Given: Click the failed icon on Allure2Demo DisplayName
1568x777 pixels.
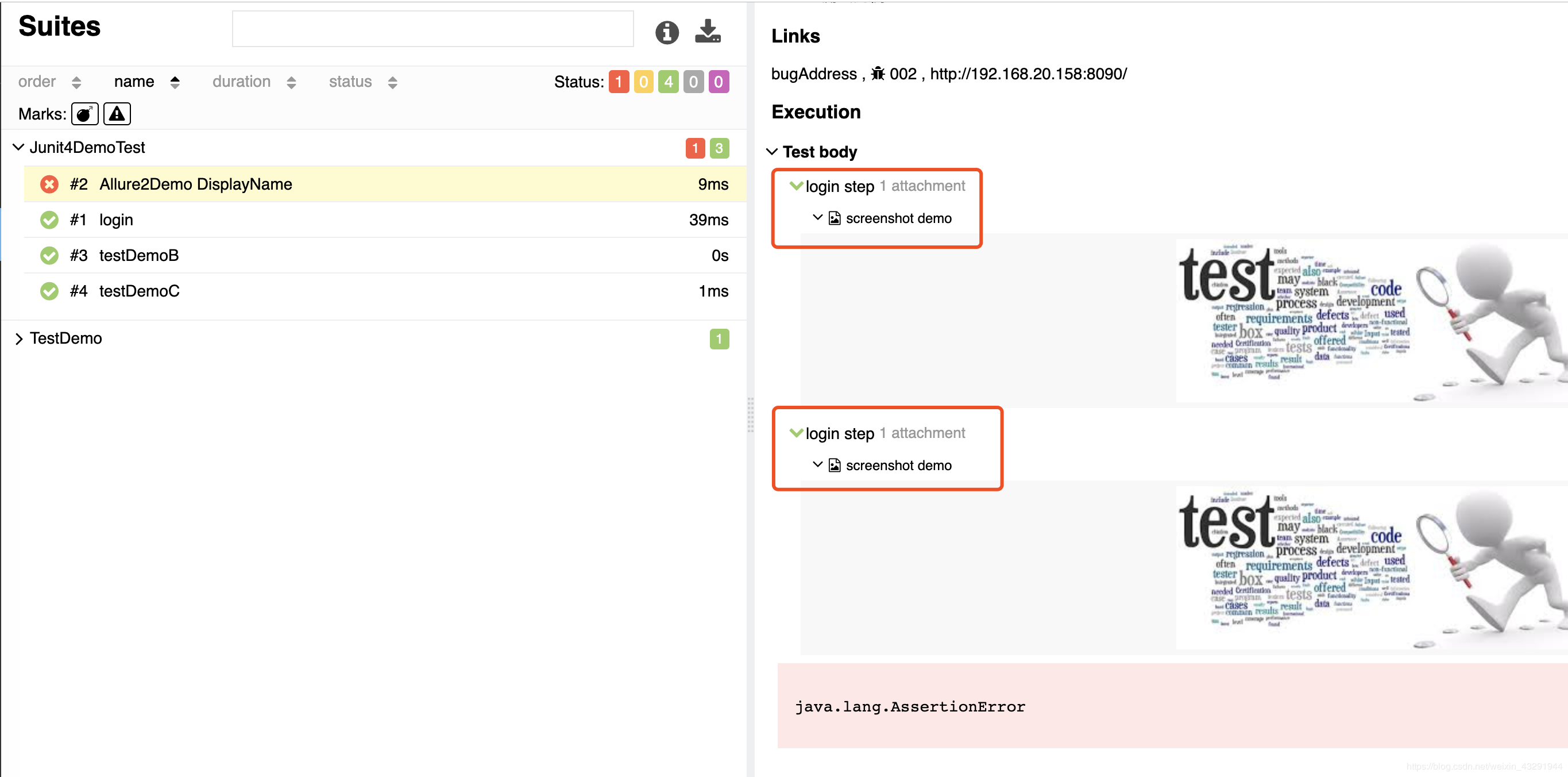Looking at the screenshot, I should pos(49,184).
